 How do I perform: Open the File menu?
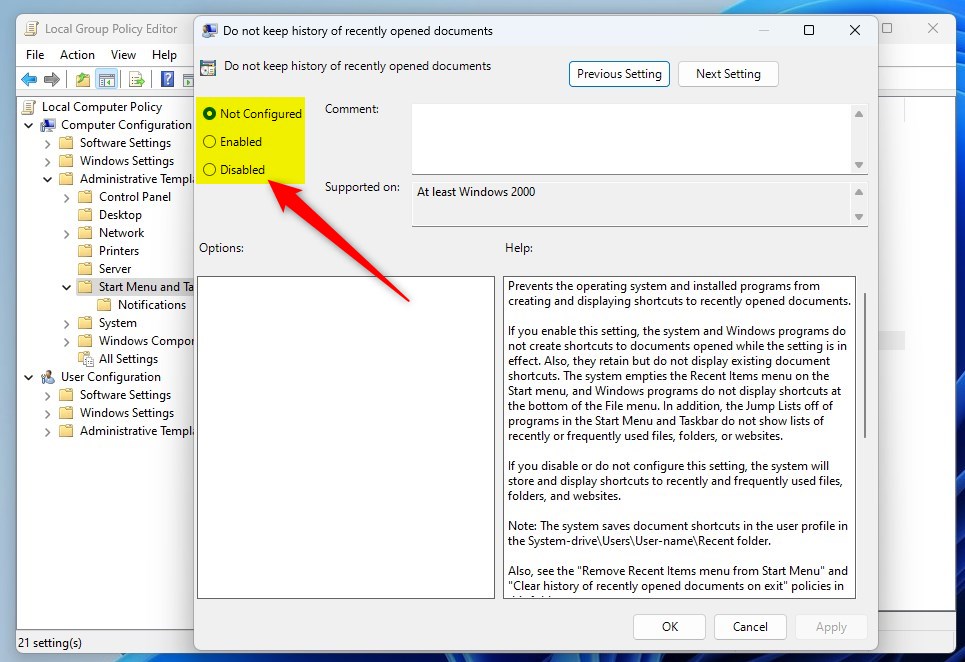click(35, 55)
